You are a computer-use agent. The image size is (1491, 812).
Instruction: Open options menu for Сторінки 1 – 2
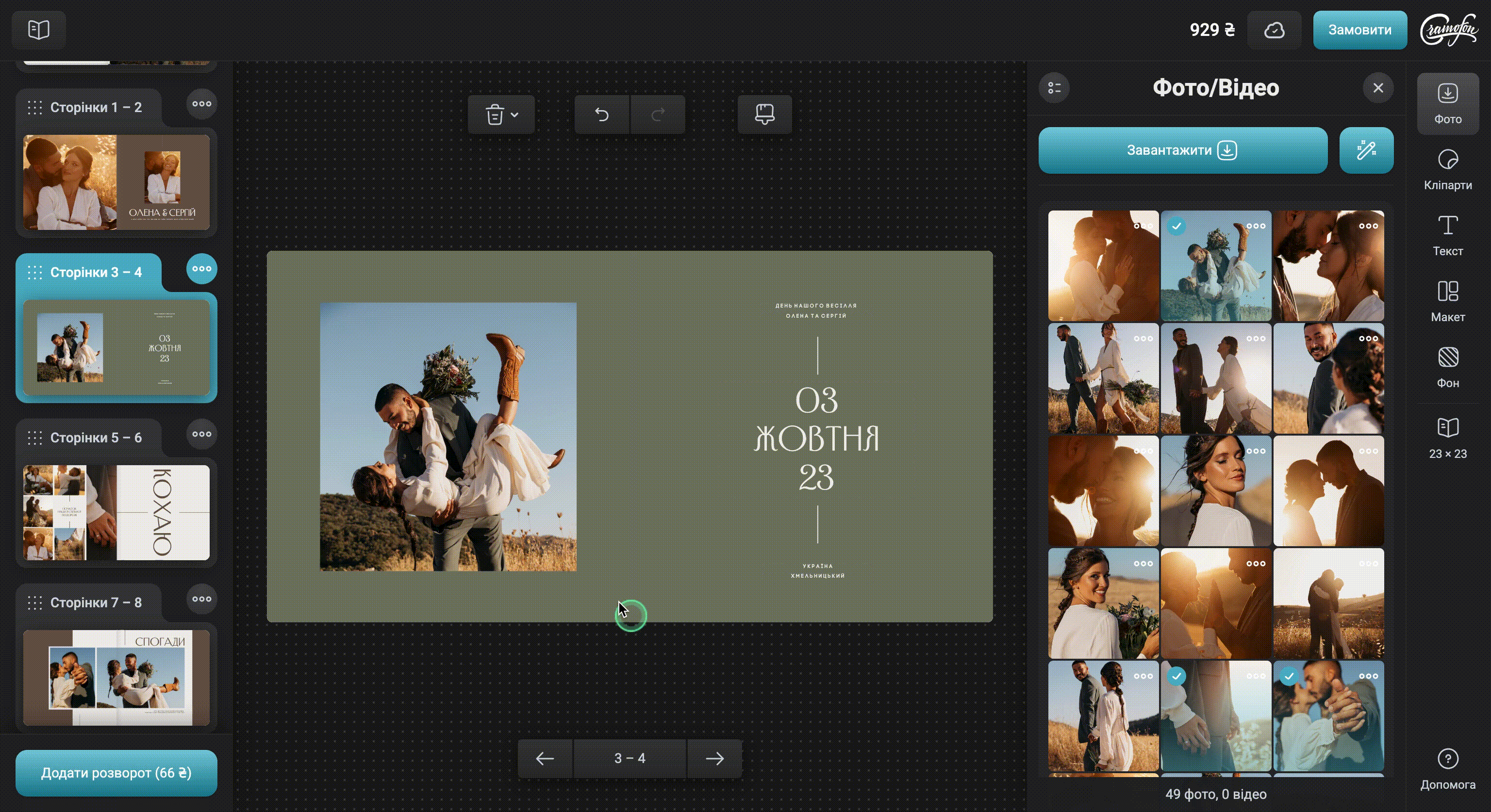pos(201,104)
